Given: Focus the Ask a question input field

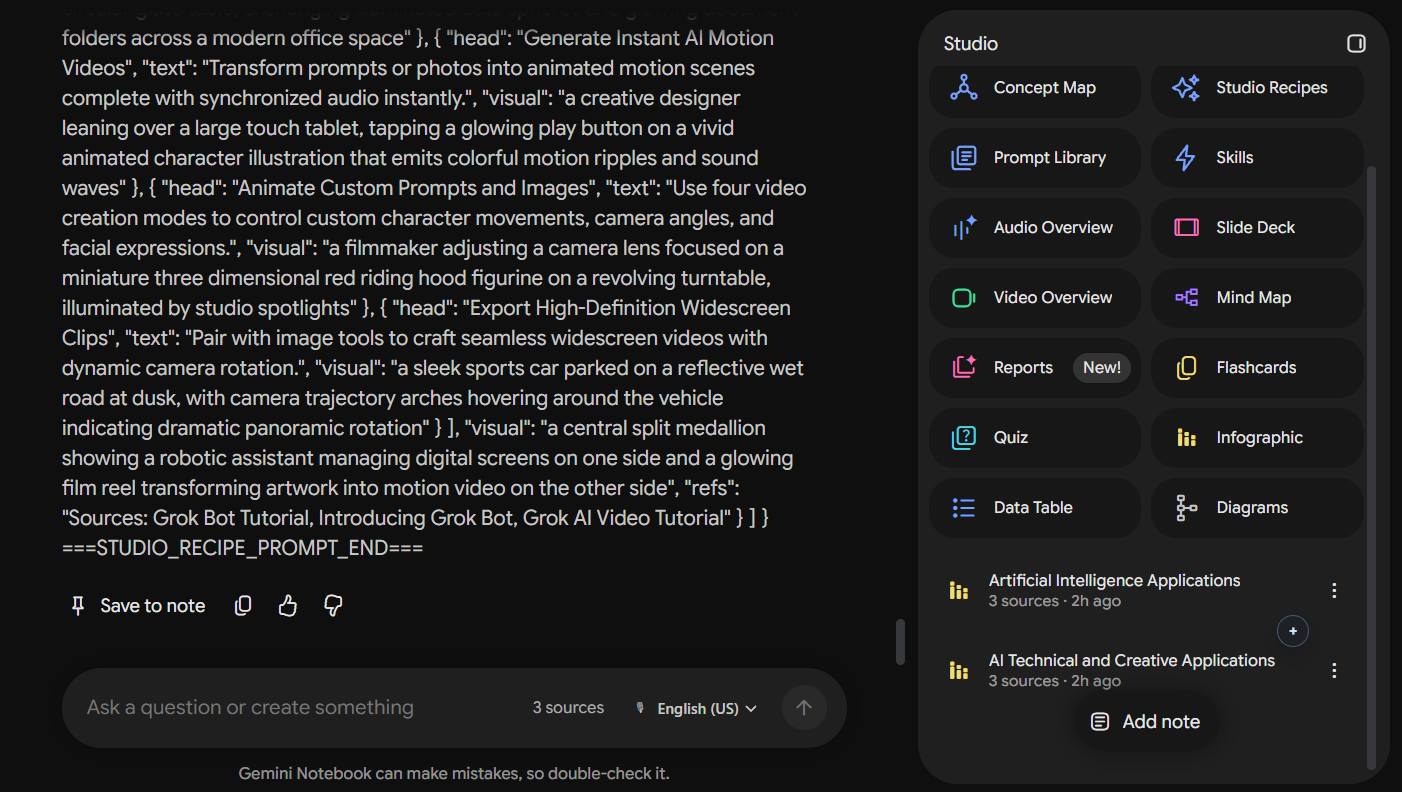Looking at the screenshot, I should 300,708.
